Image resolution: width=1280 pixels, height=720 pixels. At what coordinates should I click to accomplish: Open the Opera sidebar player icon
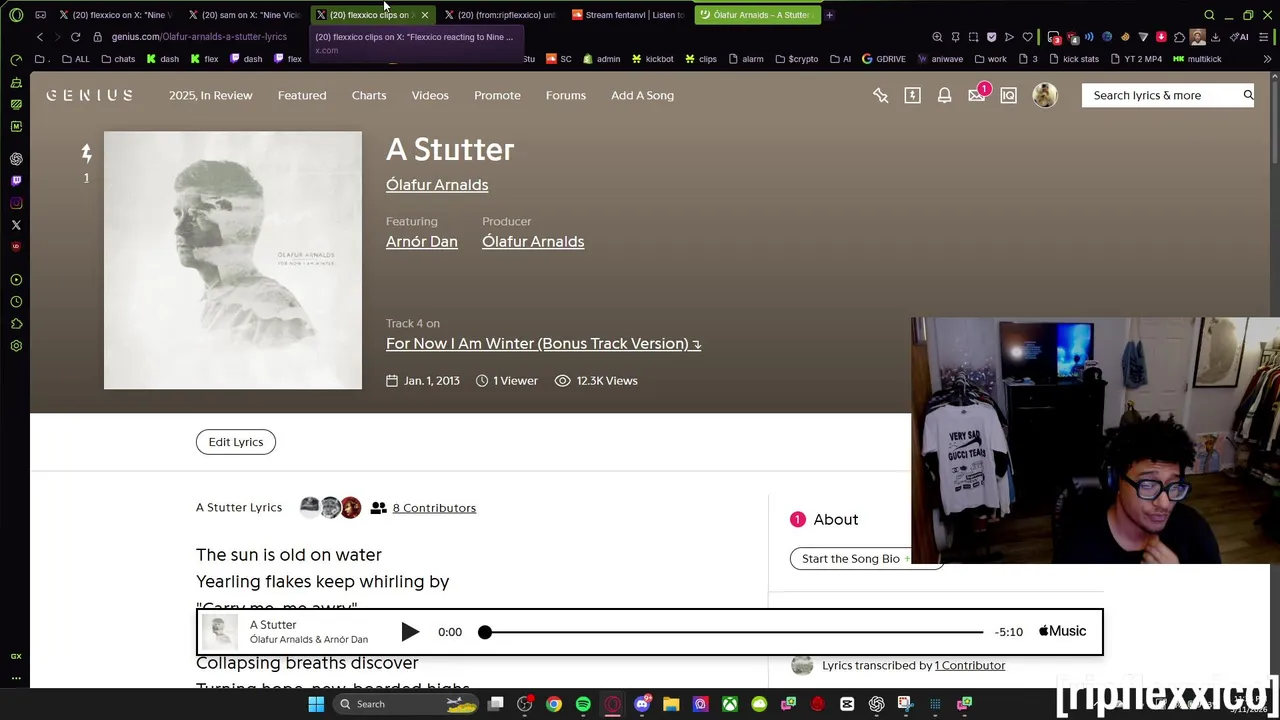pos(16,280)
